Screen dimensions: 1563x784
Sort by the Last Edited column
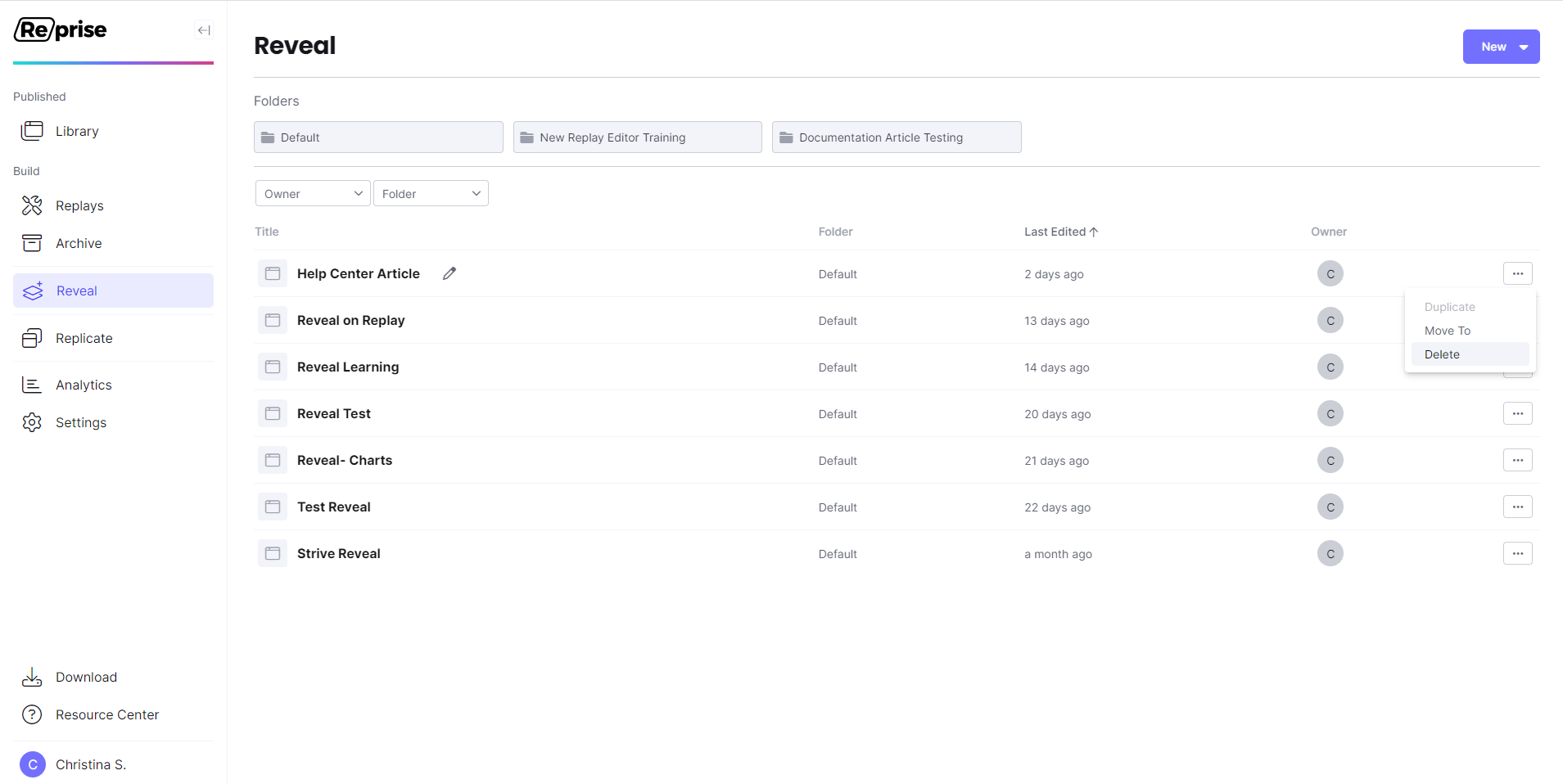[x=1061, y=232]
